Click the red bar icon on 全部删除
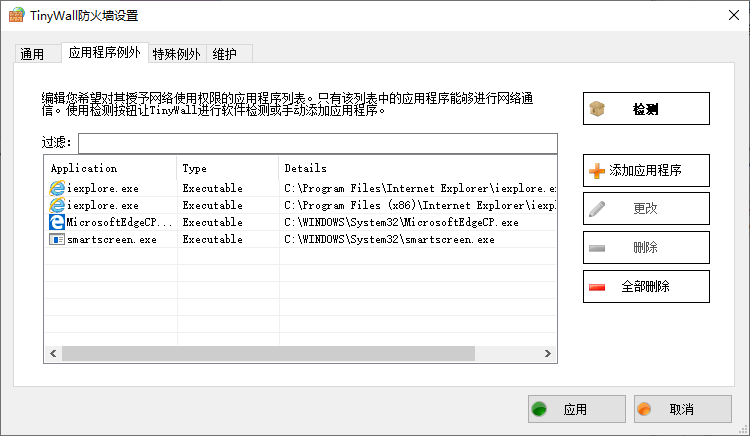Image resolution: width=750 pixels, height=436 pixels. tap(597, 287)
